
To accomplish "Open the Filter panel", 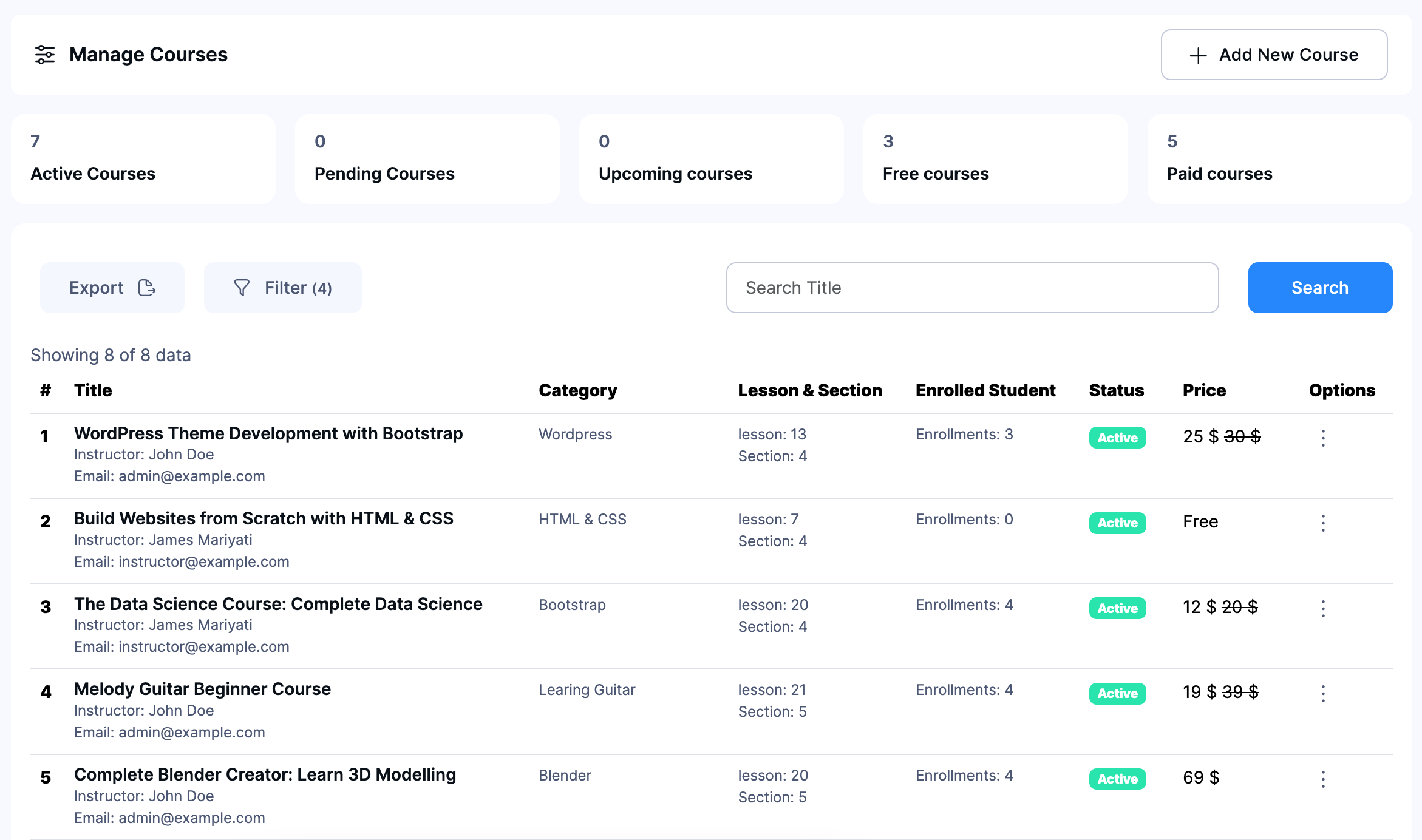I will click(x=283, y=288).
